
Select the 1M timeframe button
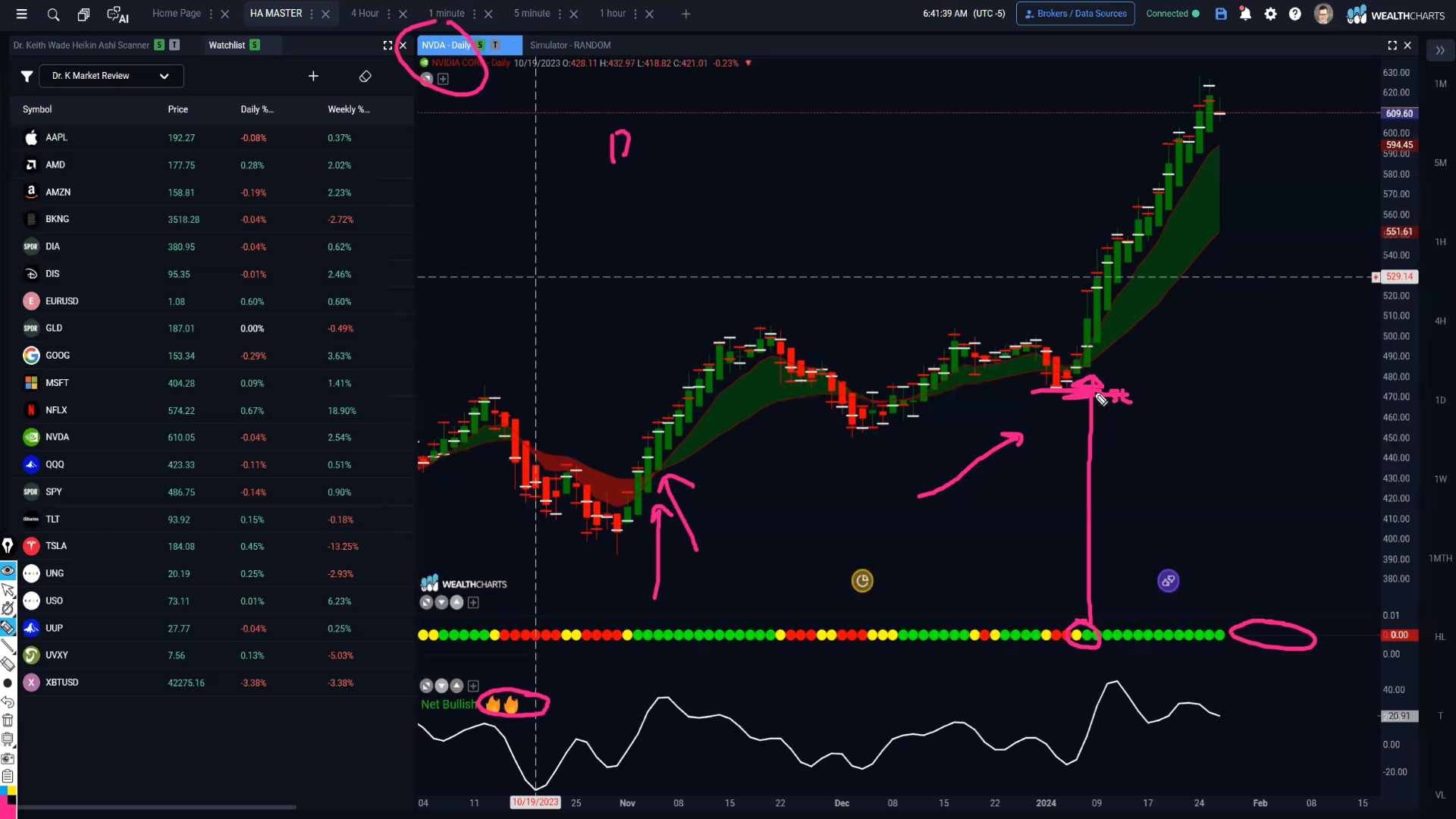tap(1440, 84)
